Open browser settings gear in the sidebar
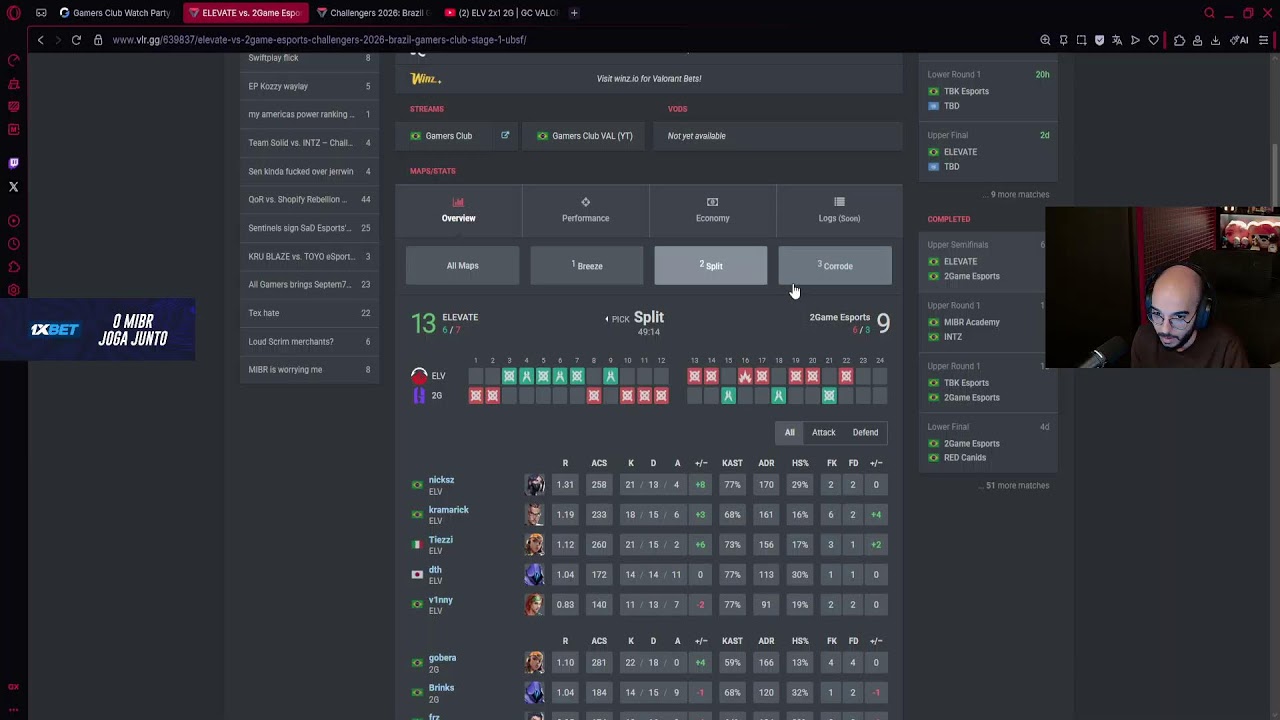This screenshot has width=1280, height=720. click(14, 290)
